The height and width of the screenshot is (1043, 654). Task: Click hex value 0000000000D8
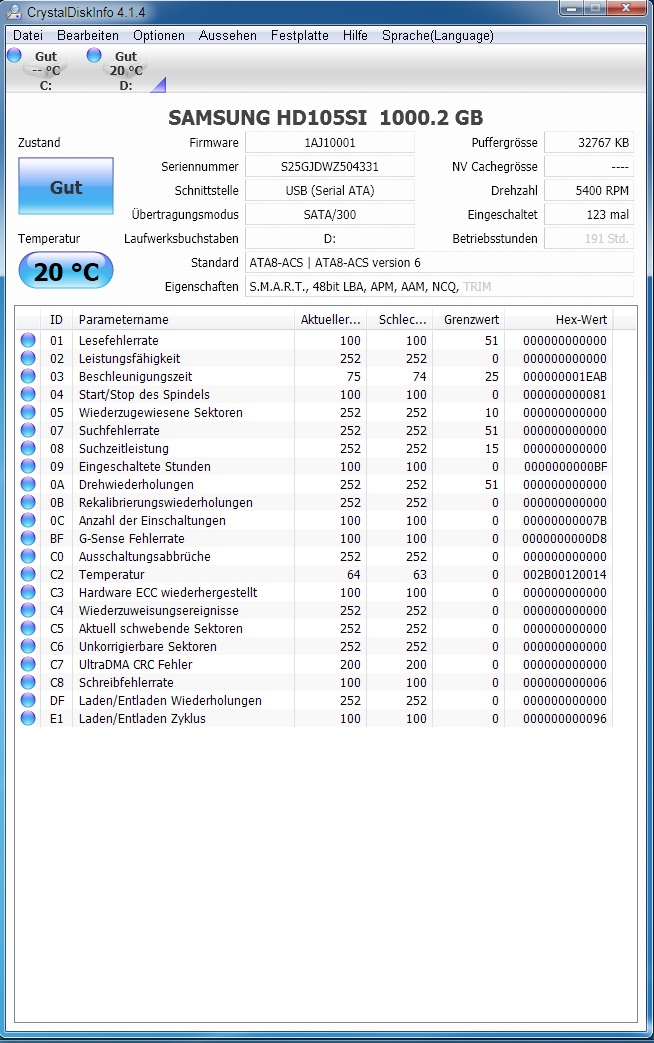pyautogui.click(x=565, y=537)
